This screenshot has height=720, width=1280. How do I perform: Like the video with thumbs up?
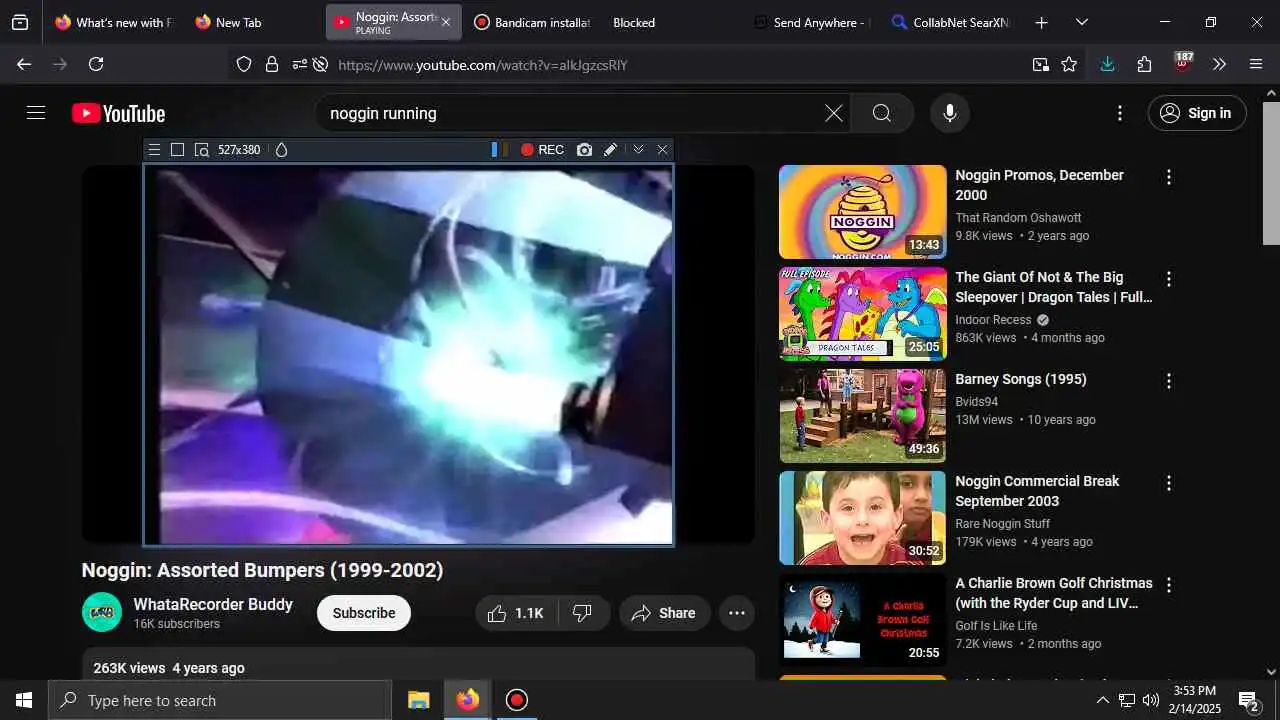pos(515,613)
